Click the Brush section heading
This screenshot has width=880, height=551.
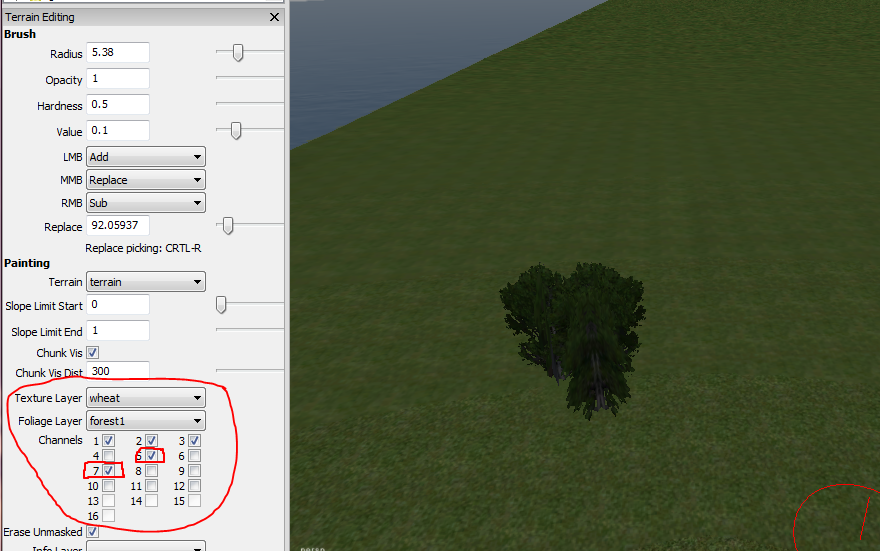[x=20, y=34]
